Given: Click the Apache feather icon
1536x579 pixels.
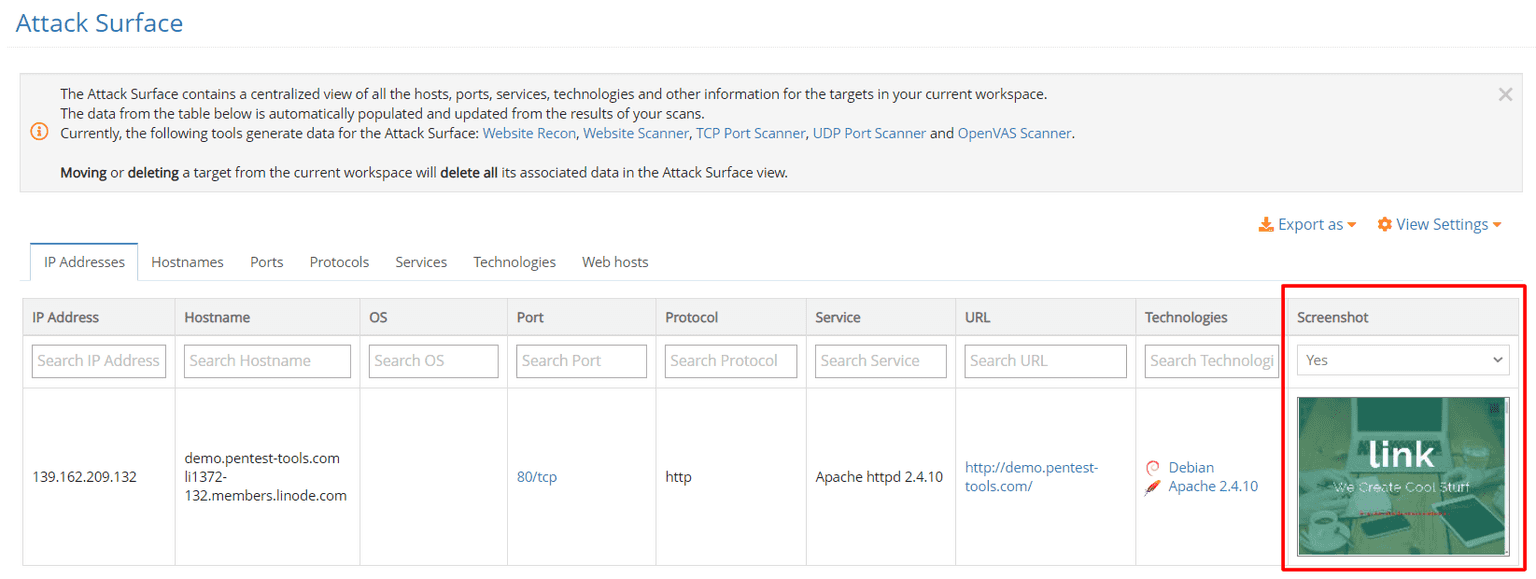Looking at the screenshot, I should click(1153, 487).
